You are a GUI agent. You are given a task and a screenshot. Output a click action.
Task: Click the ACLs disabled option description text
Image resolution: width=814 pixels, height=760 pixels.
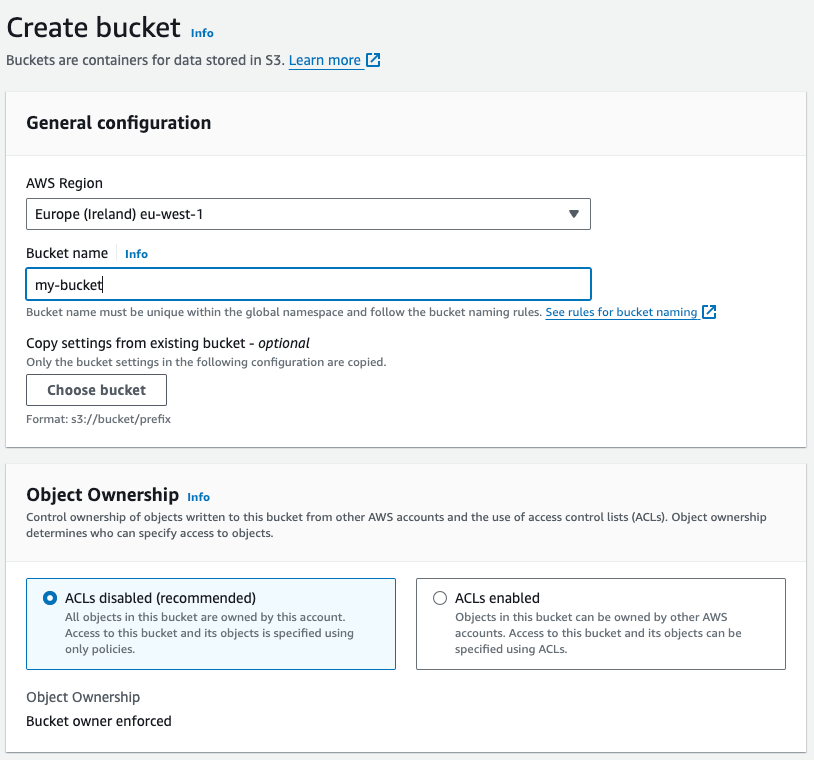pyautogui.click(x=208, y=633)
